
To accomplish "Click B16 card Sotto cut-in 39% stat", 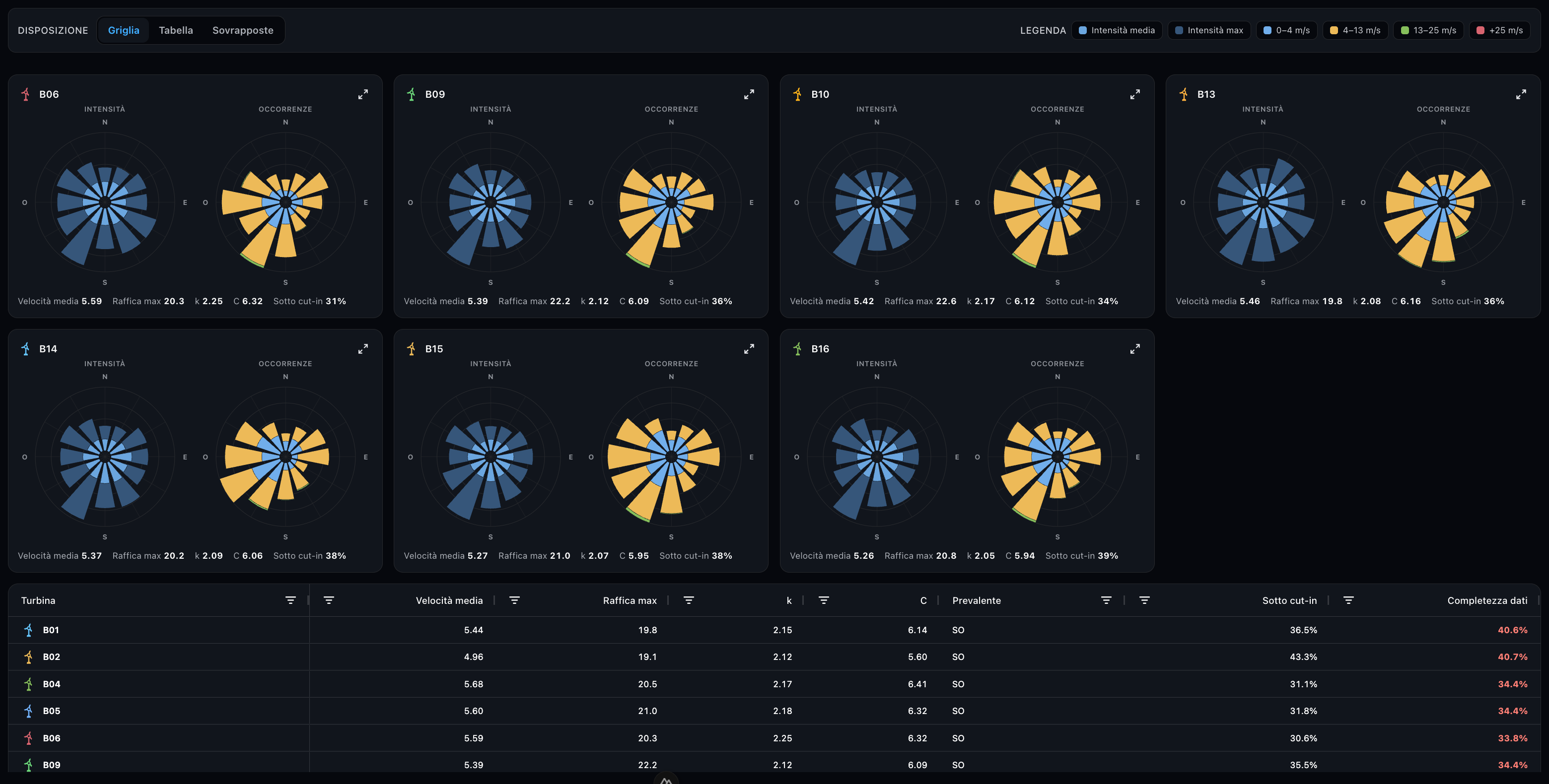I will click(1082, 556).
